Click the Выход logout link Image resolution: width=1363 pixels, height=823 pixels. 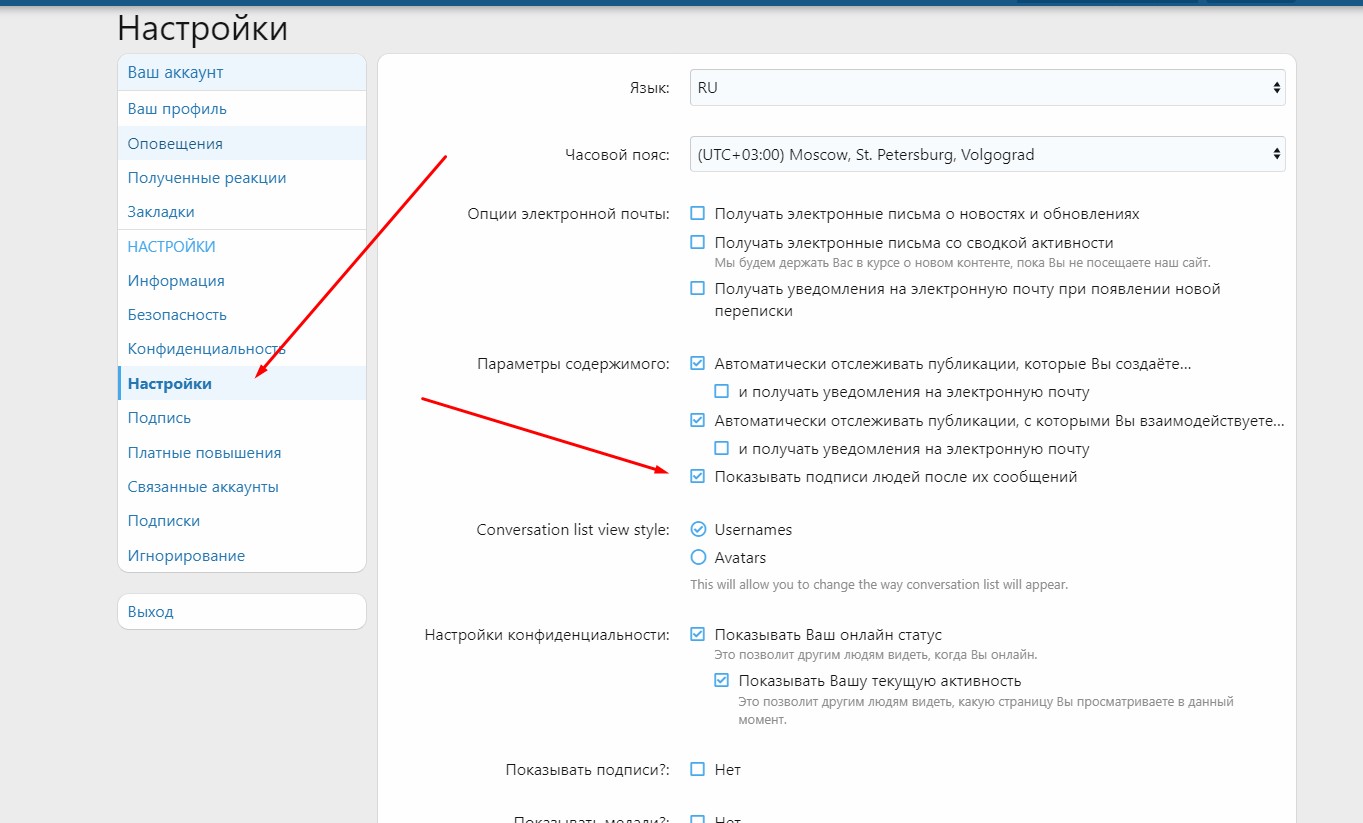tap(151, 612)
